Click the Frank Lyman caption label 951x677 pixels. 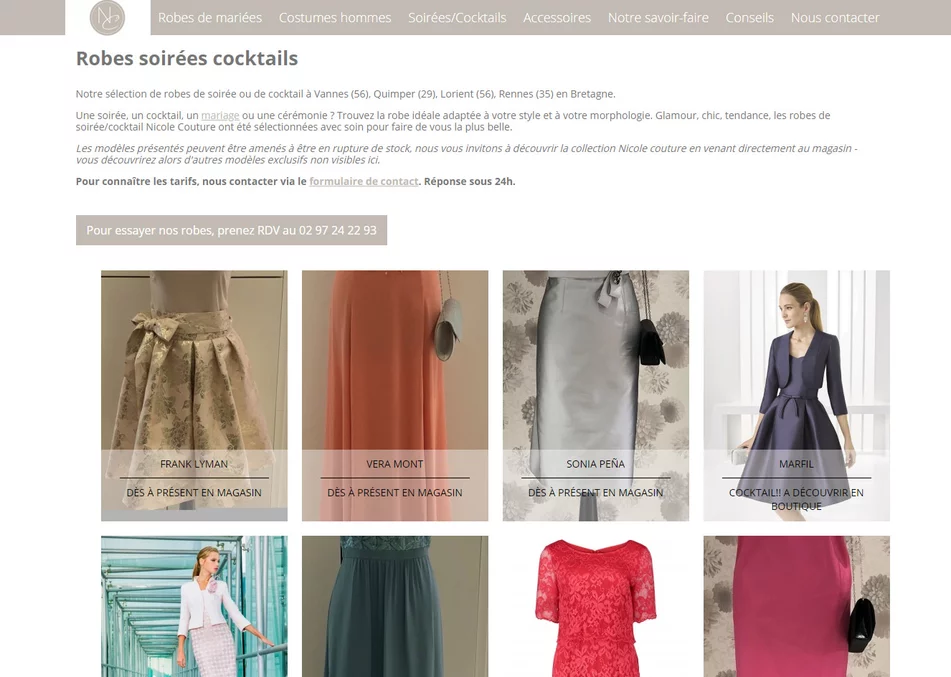click(194, 464)
